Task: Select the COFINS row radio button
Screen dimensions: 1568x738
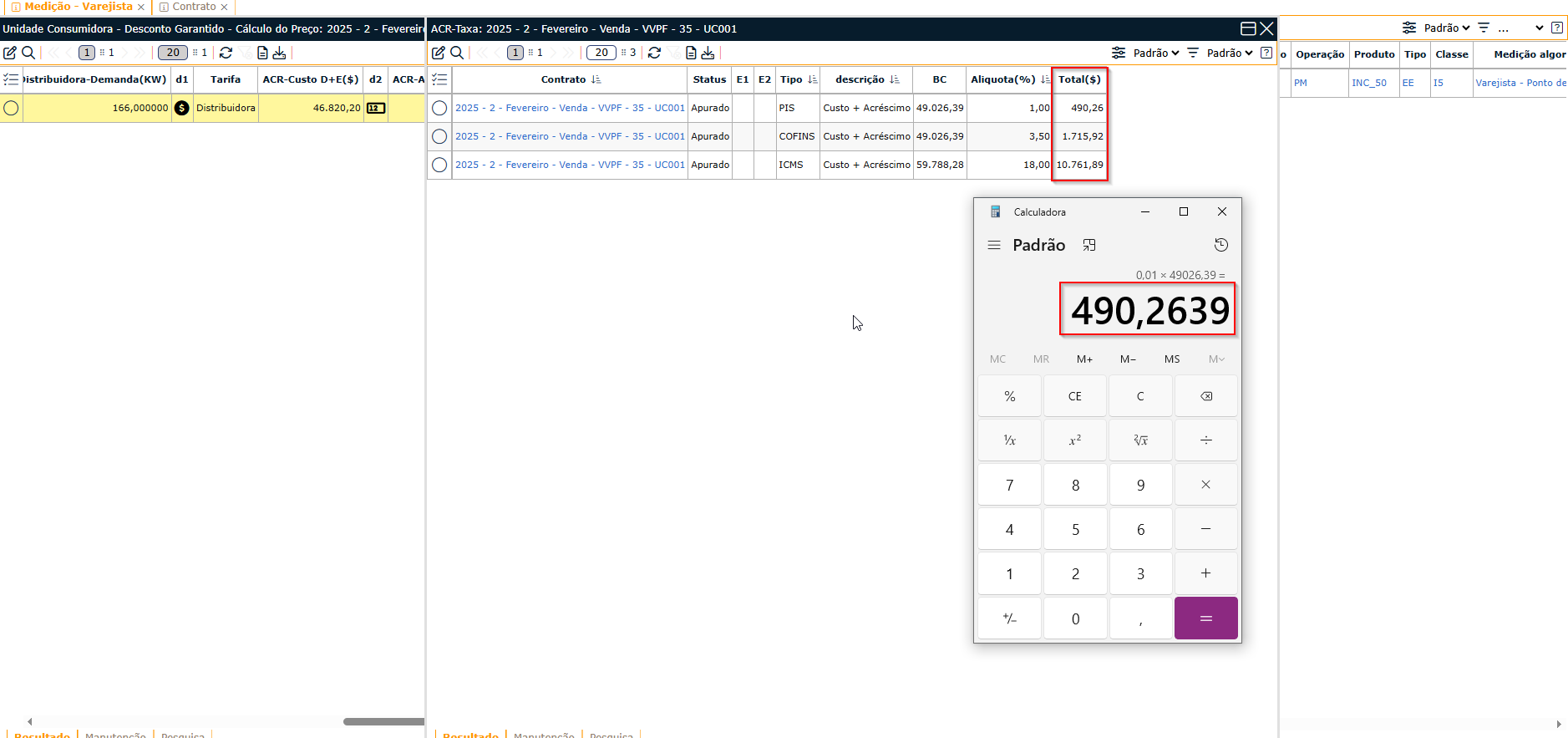Action: (439, 136)
